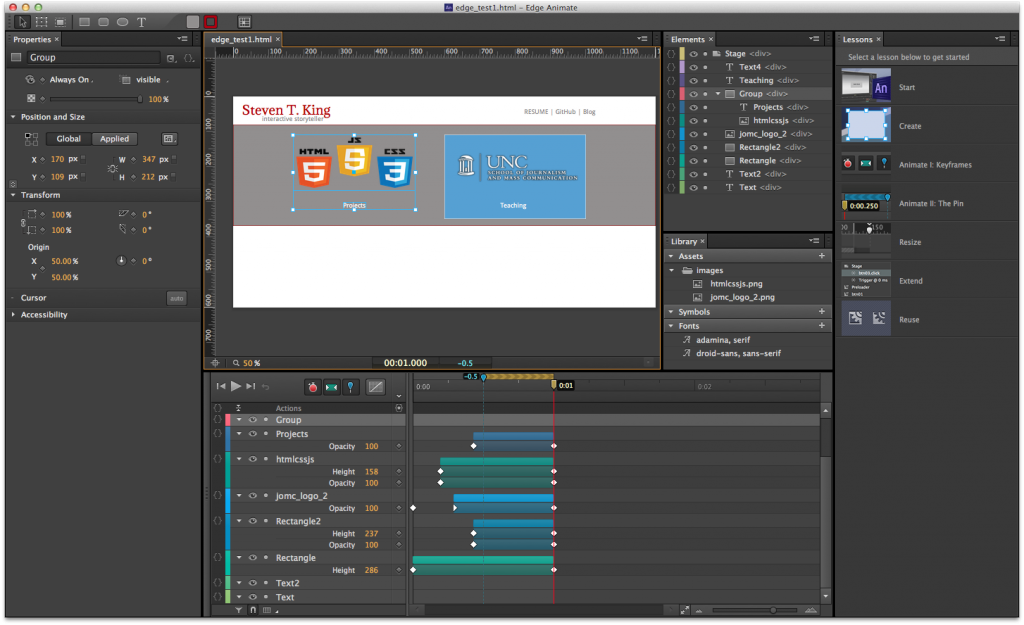Hide Text4 element using eye icon
This screenshot has width=1024, height=625.
[694, 67]
